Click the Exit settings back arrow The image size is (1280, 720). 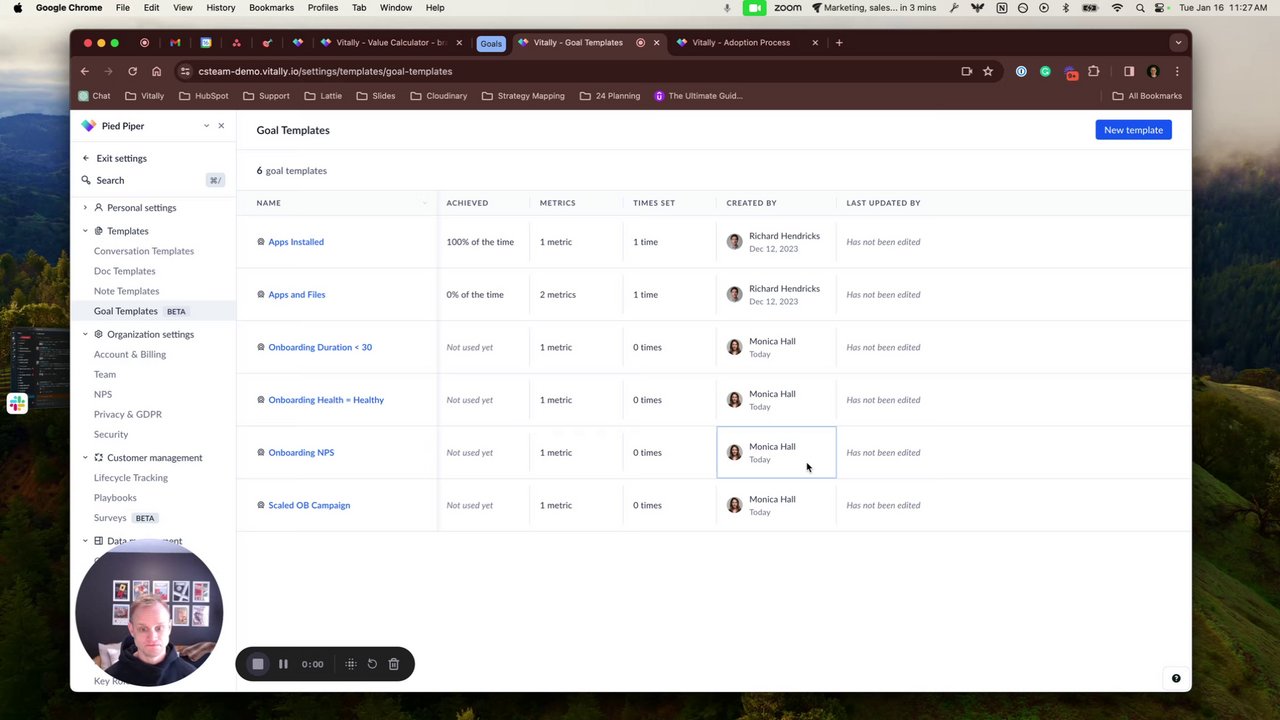click(86, 158)
